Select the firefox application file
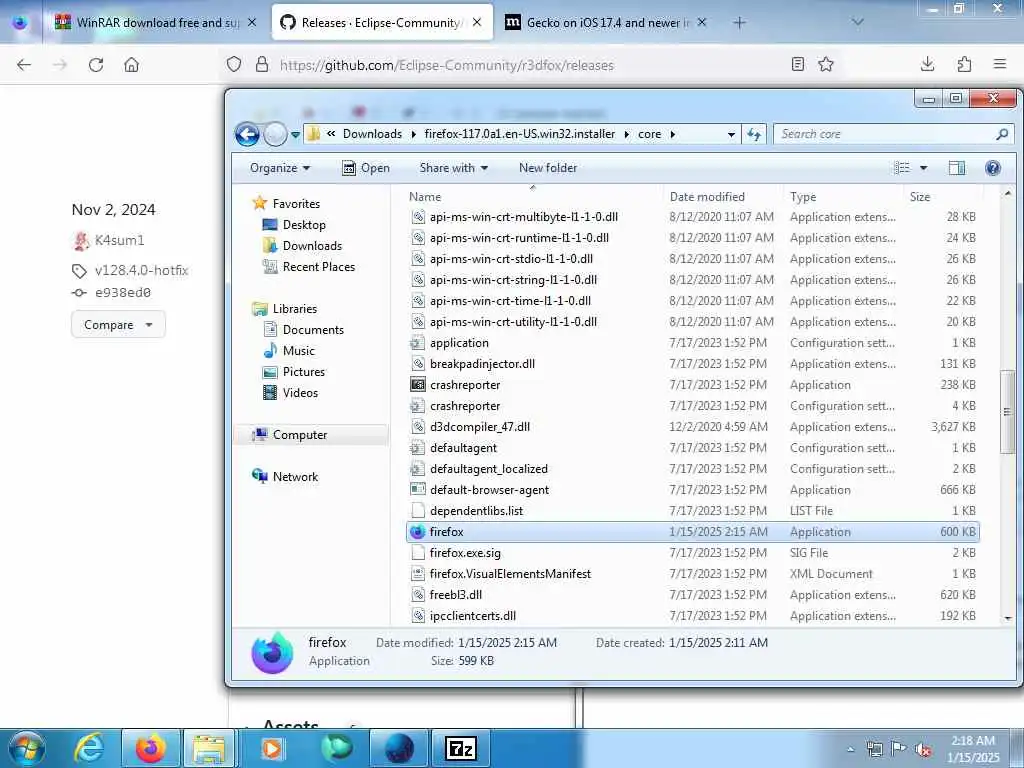This screenshot has height=768, width=1024. (692, 532)
